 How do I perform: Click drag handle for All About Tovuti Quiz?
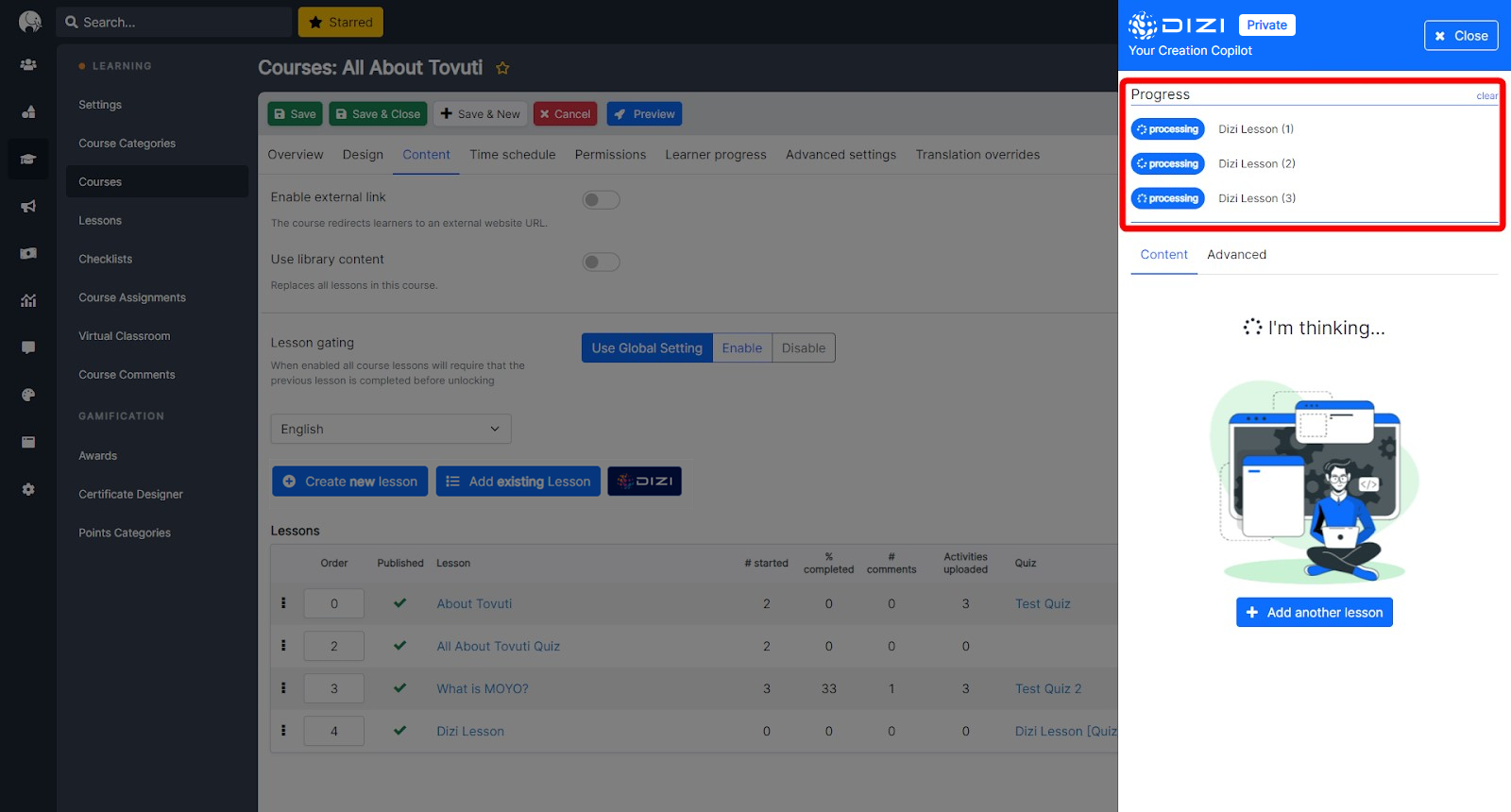click(x=283, y=645)
